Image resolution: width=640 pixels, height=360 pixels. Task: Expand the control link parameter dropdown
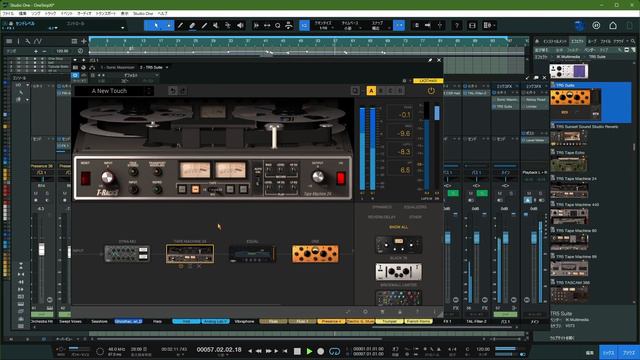tap(122, 28)
